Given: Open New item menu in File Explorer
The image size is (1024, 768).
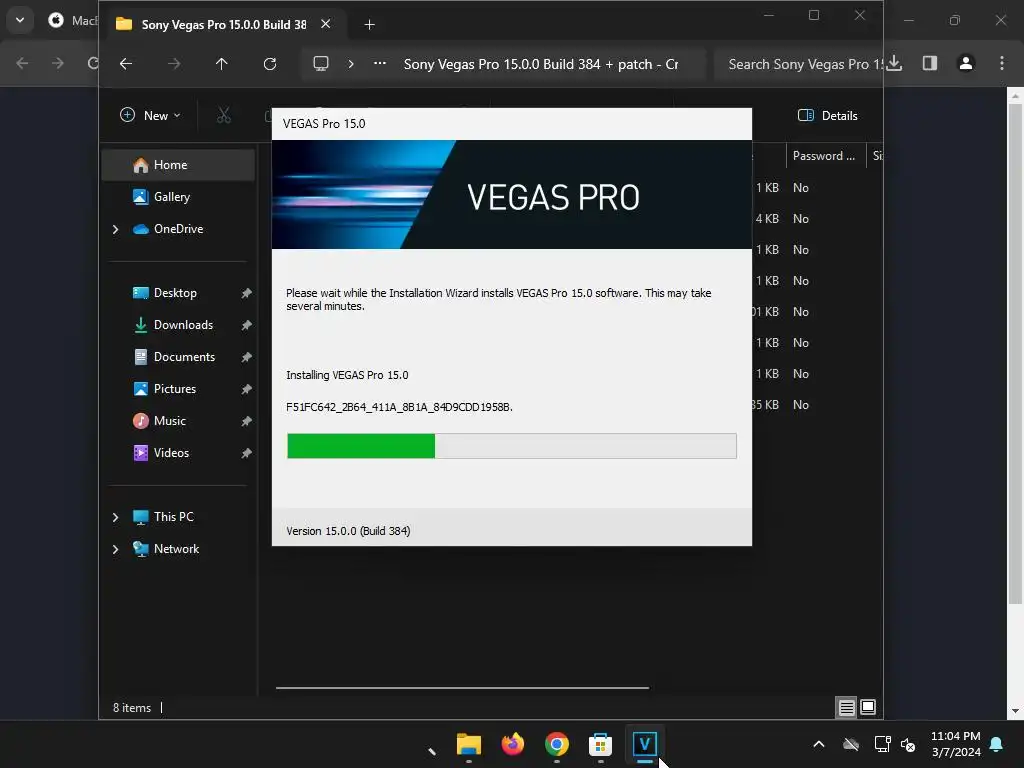Looking at the screenshot, I should (x=150, y=116).
